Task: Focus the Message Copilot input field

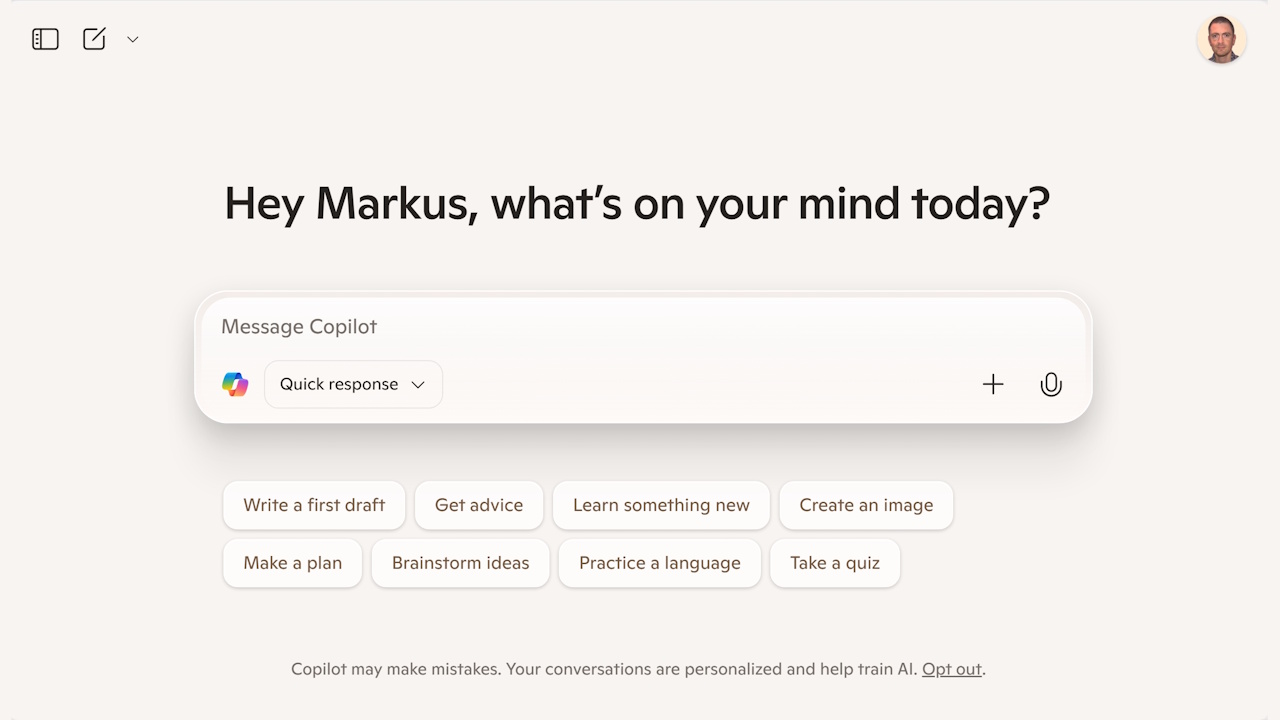Action: (x=642, y=327)
